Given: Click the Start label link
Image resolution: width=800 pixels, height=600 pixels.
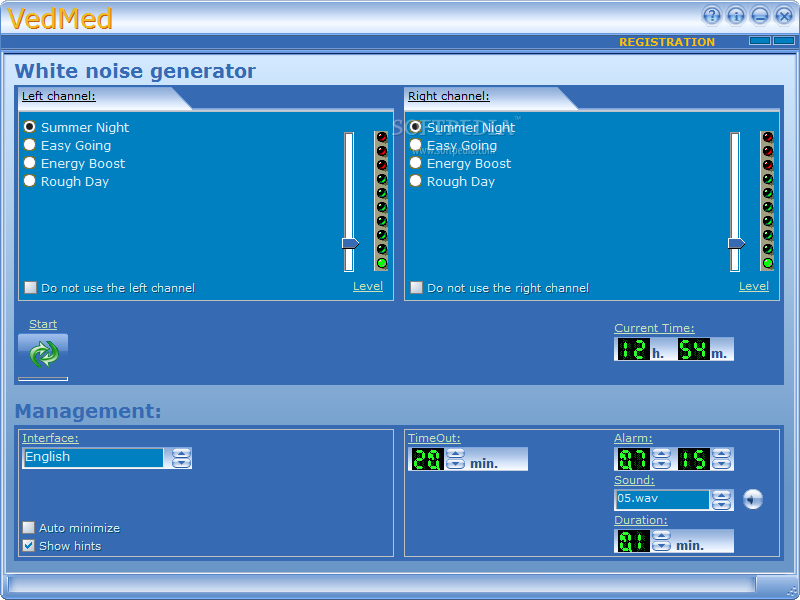Looking at the screenshot, I should [x=43, y=324].
